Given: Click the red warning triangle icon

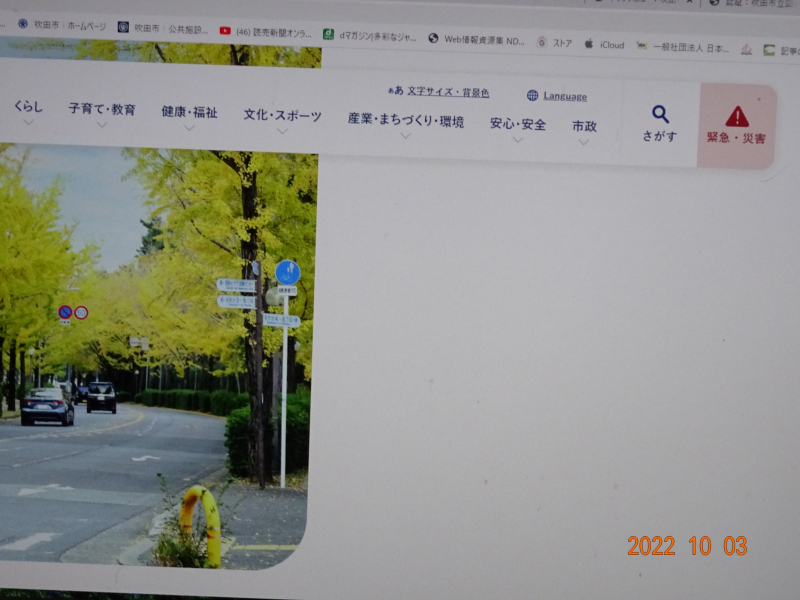Looking at the screenshot, I should [x=737, y=117].
